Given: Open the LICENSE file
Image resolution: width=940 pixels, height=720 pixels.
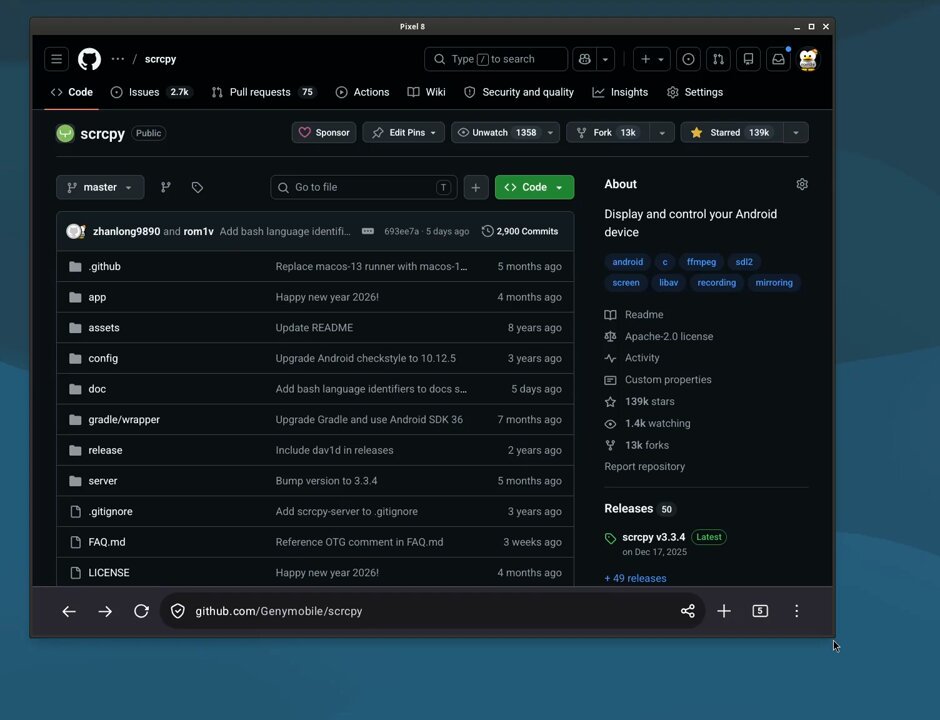Looking at the screenshot, I should pos(109,573).
